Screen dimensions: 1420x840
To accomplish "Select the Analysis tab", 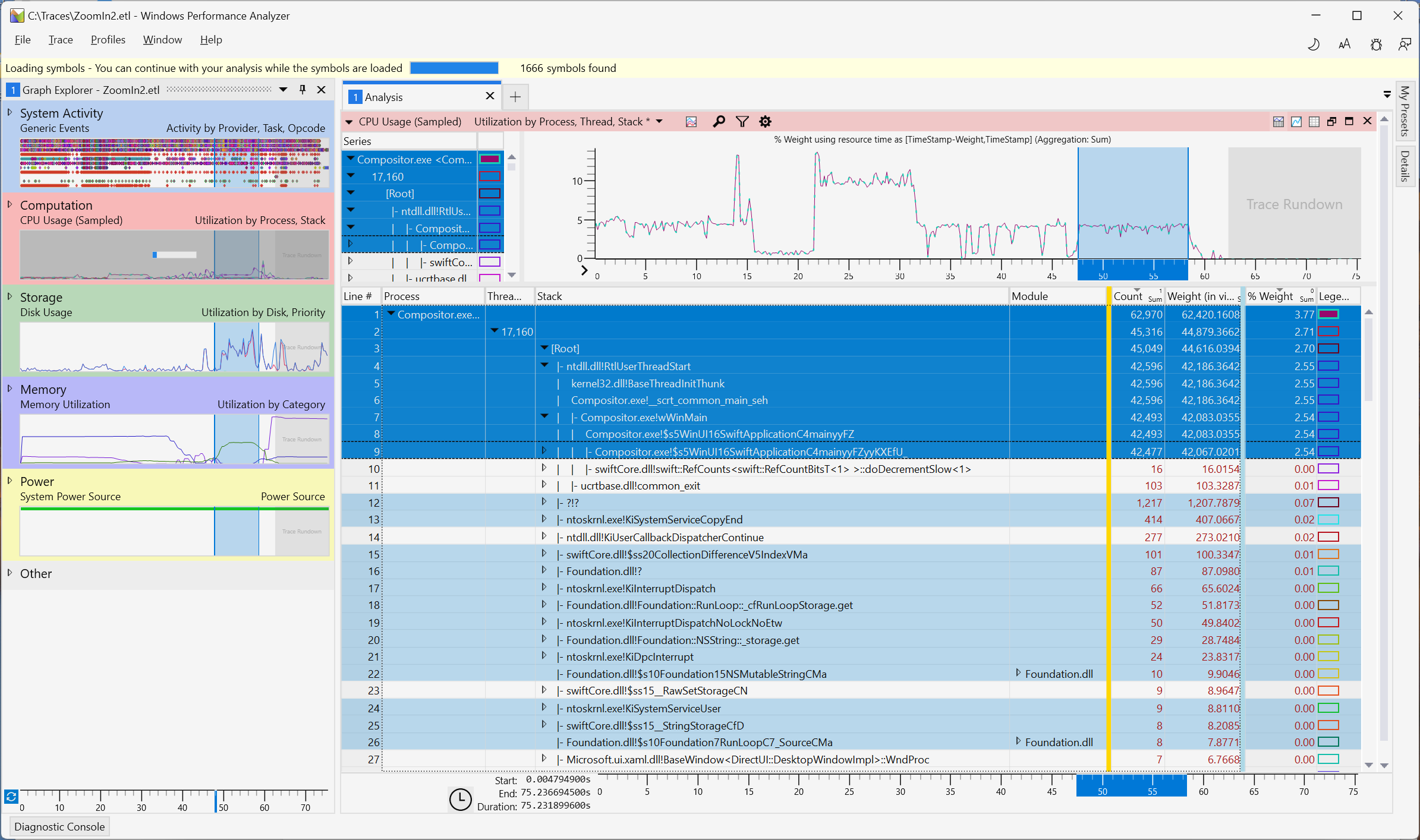I will pos(383,97).
